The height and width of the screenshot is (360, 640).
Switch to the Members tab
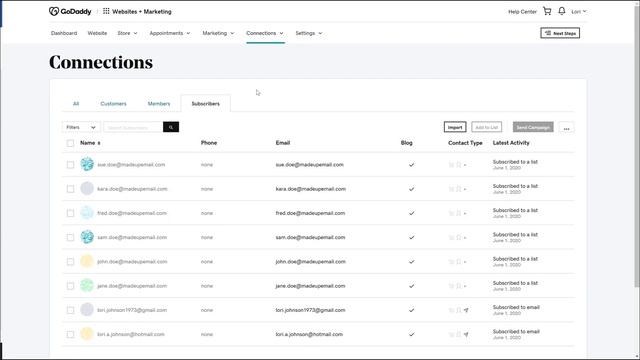pos(159,104)
